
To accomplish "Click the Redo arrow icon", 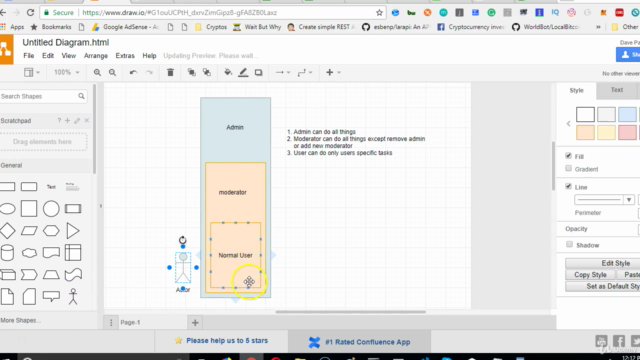I will point(149,73).
